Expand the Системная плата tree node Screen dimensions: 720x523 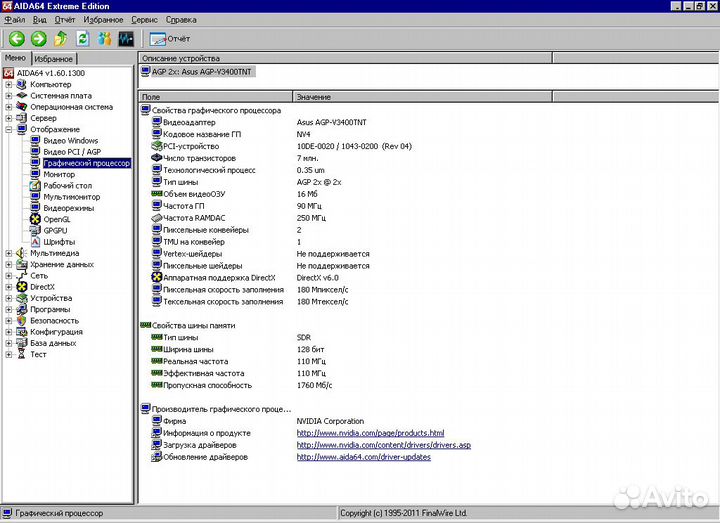pos(9,96)
